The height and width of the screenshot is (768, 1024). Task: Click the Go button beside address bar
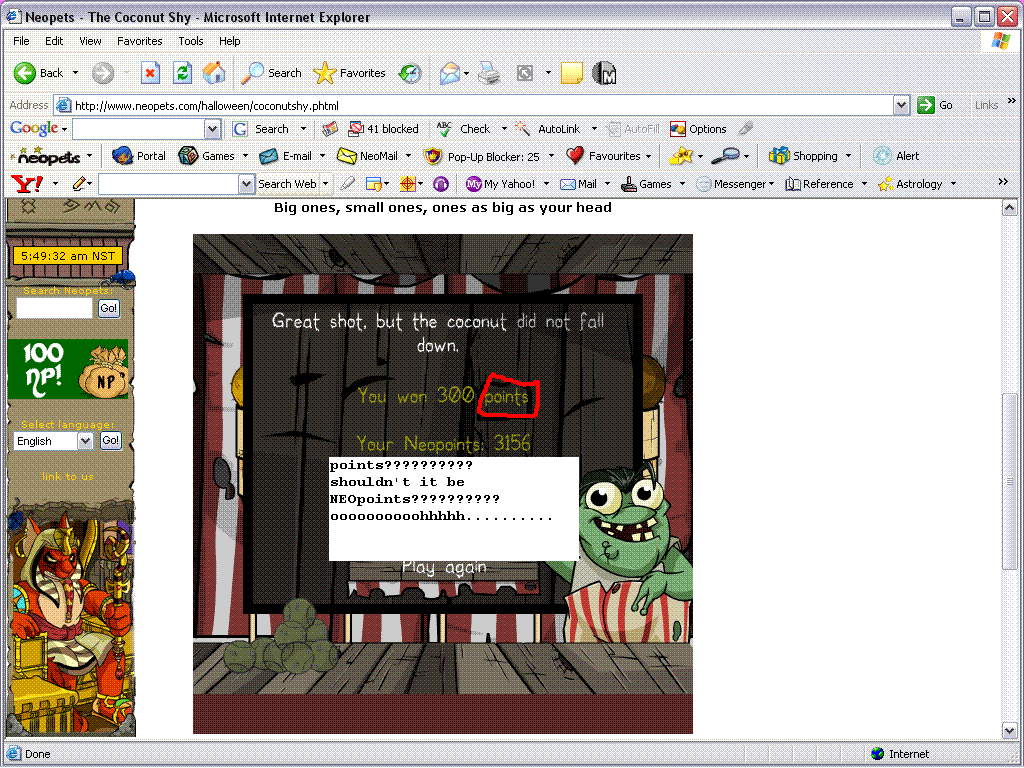pyautogui.click(x=935, y=105)
